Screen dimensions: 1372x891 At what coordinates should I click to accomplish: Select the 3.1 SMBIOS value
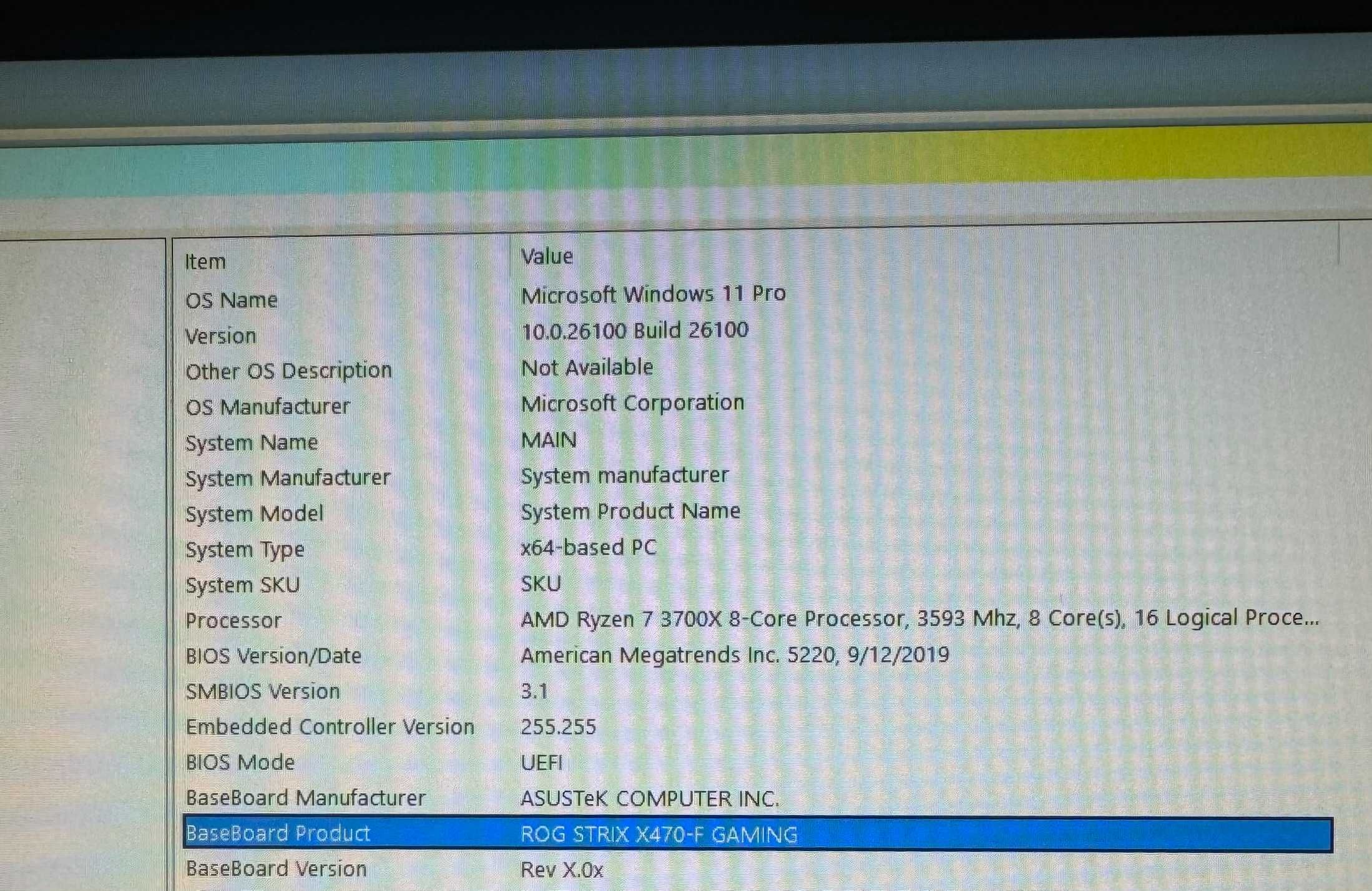(534, 691)
